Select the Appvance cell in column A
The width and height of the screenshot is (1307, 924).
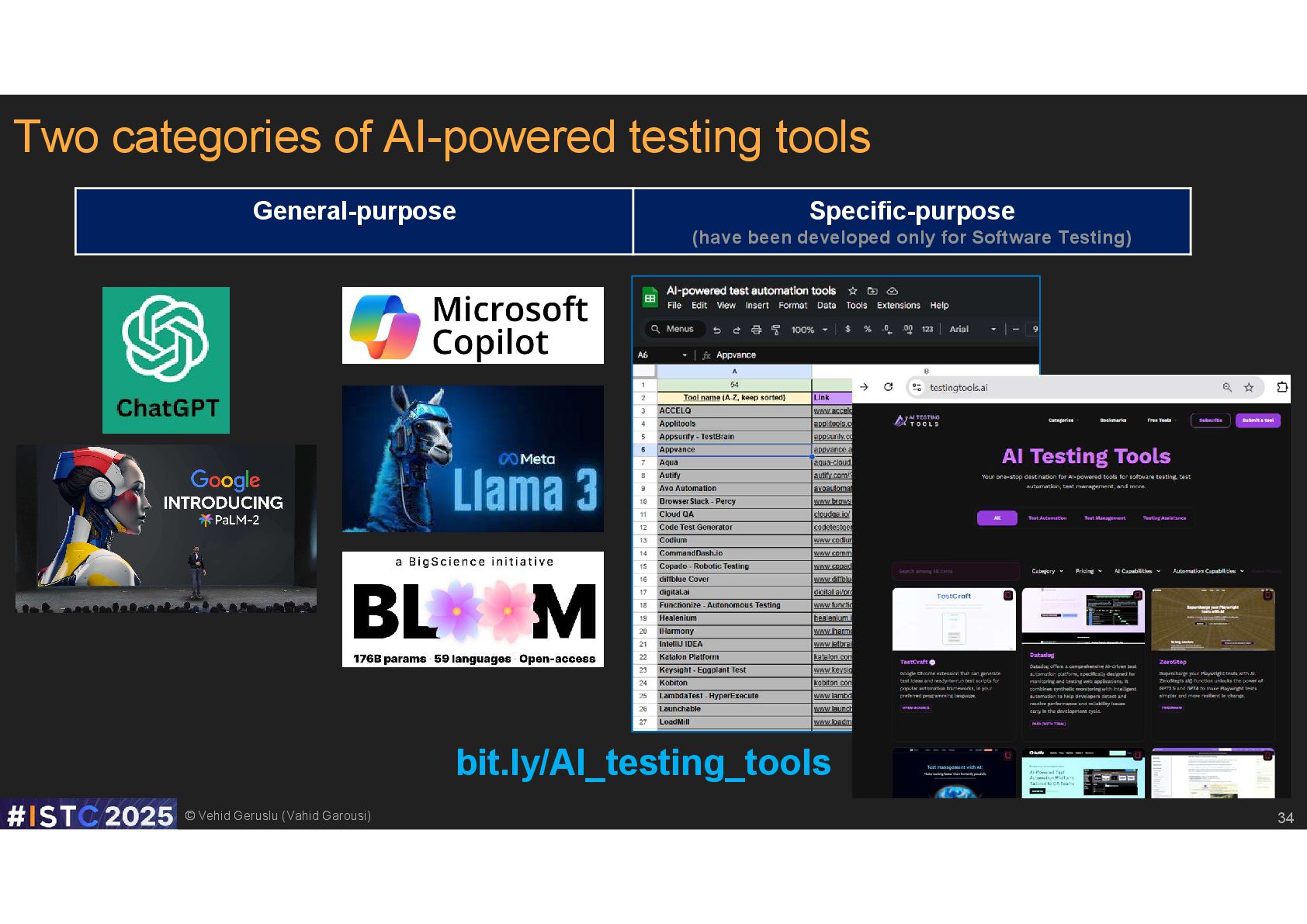pos(734,450)
